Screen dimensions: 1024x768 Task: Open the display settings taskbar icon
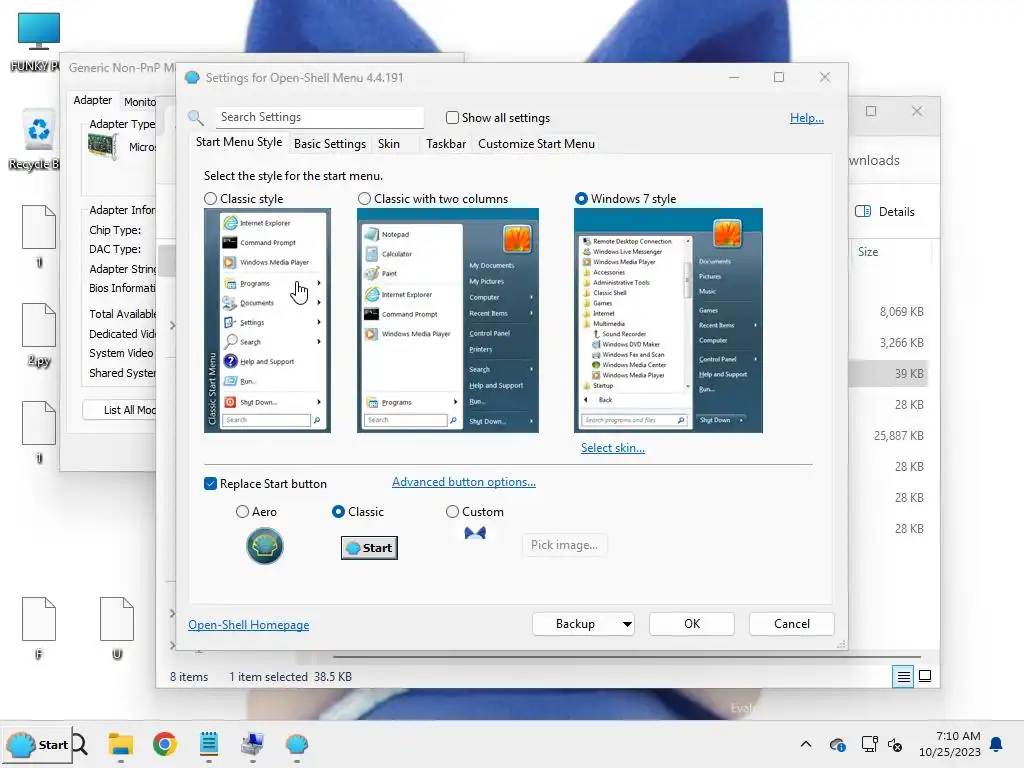pos(253,744)
